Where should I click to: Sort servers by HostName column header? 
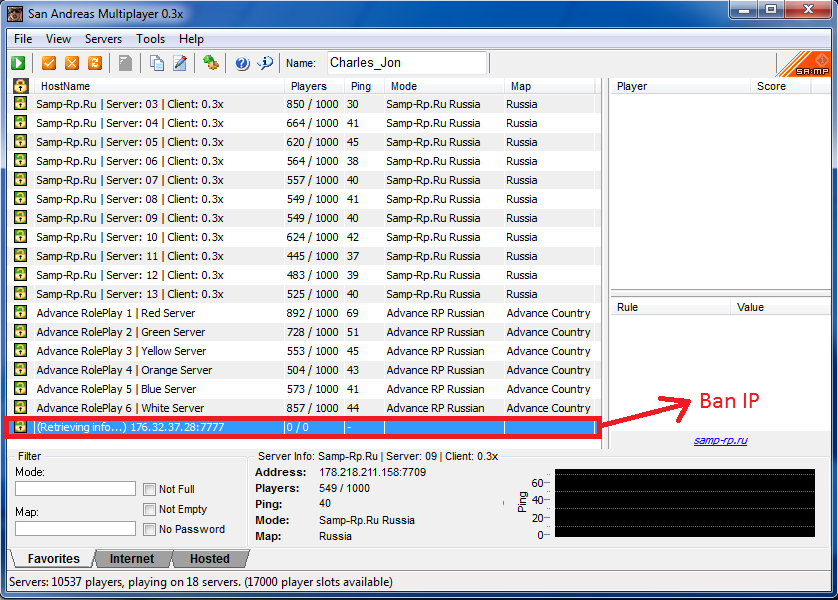(x=159, y=86)
